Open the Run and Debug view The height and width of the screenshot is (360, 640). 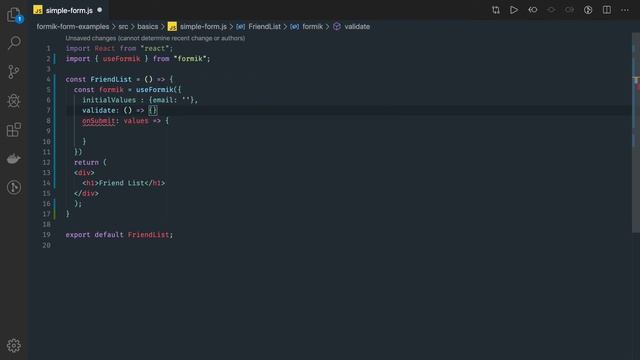(14, 101)
